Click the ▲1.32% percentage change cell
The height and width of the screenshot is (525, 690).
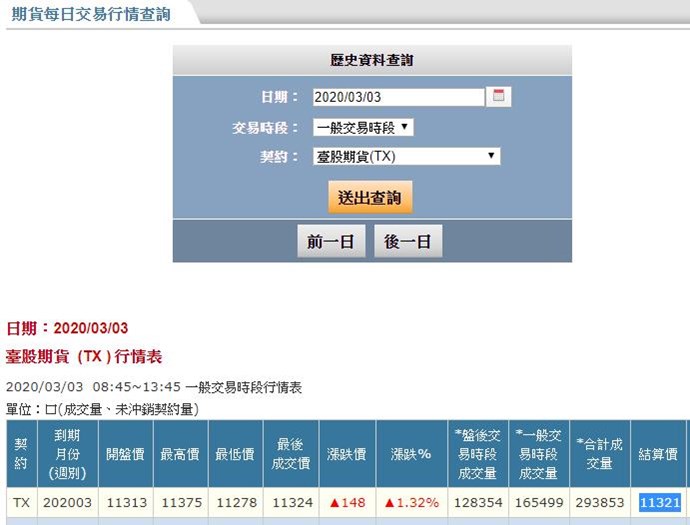[x=411, y=502]
